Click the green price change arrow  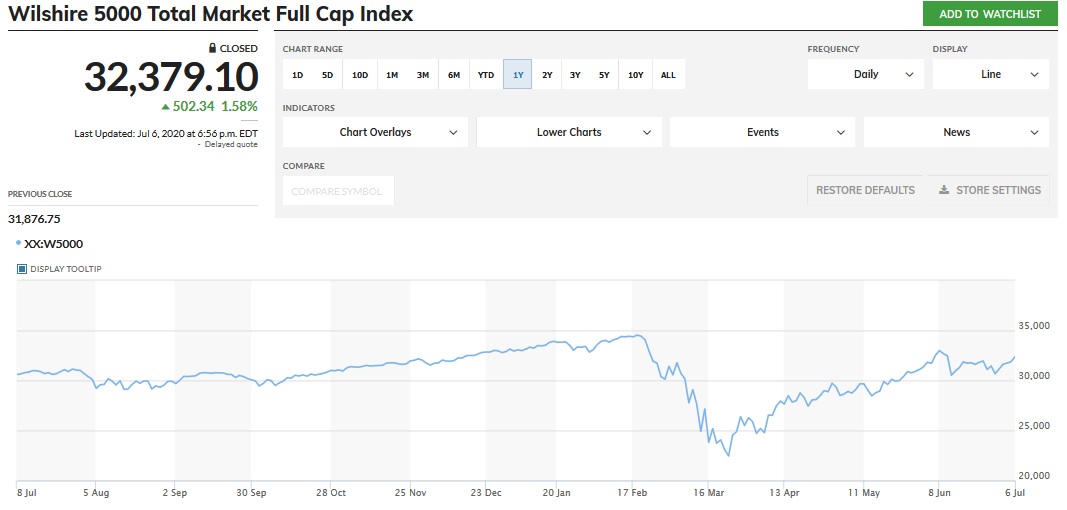coord(166,106)
